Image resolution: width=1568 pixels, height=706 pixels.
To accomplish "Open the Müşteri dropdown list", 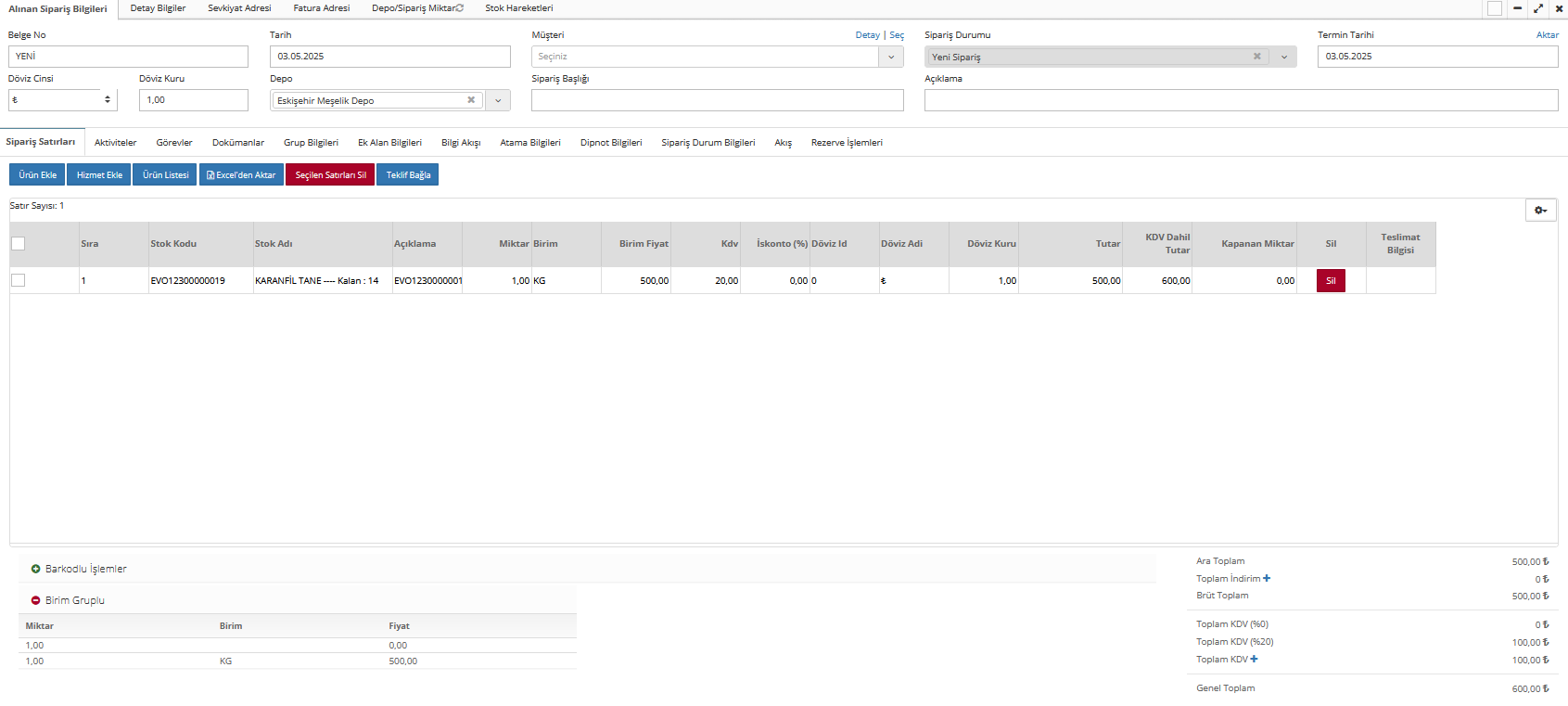I will (891, 57).
